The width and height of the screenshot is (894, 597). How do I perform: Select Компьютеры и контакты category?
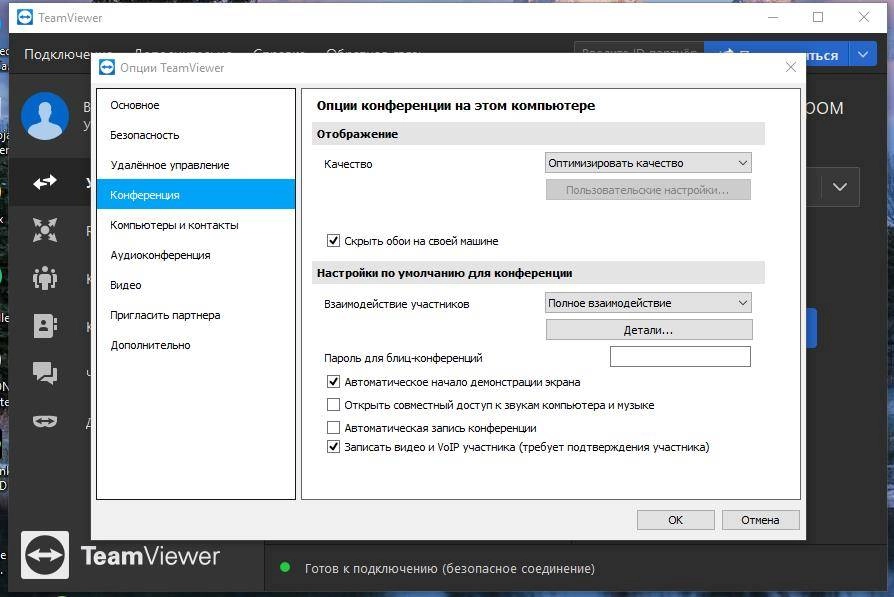tap(196, 225)
